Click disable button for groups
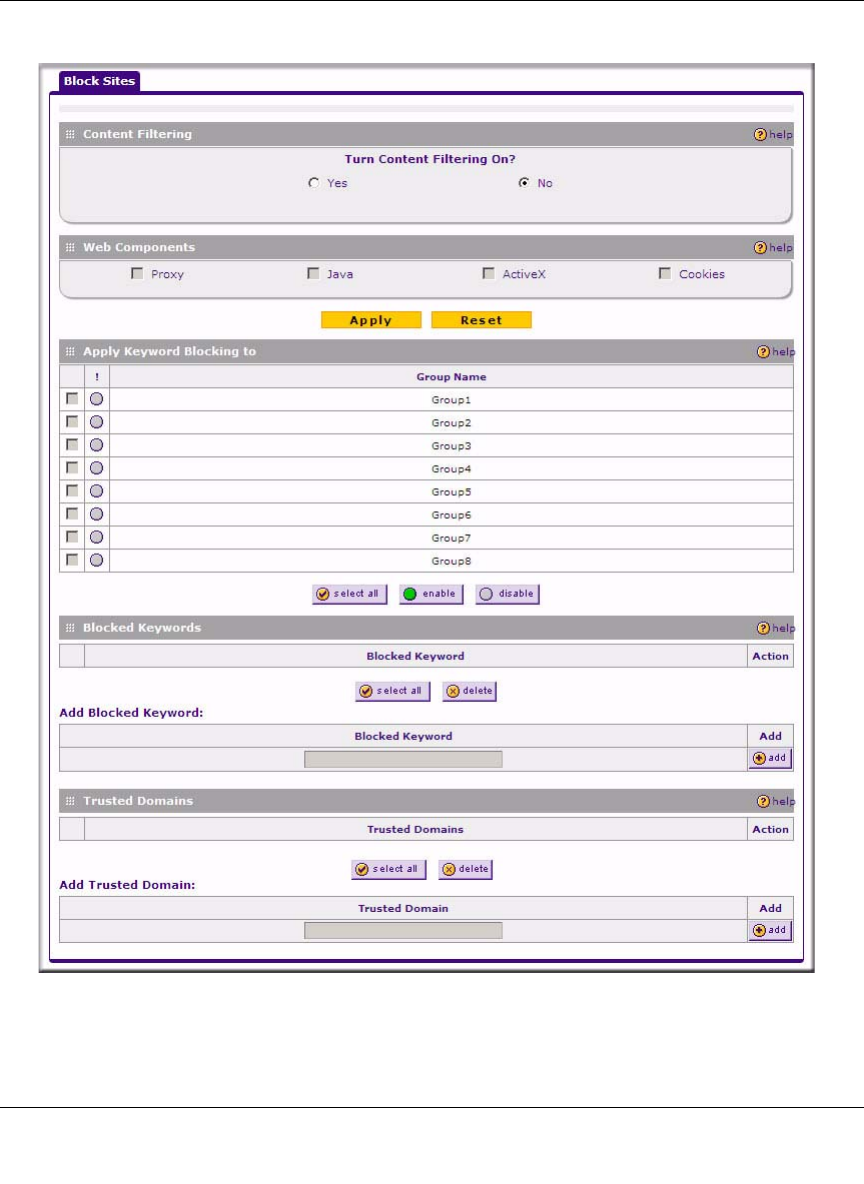 508,594
